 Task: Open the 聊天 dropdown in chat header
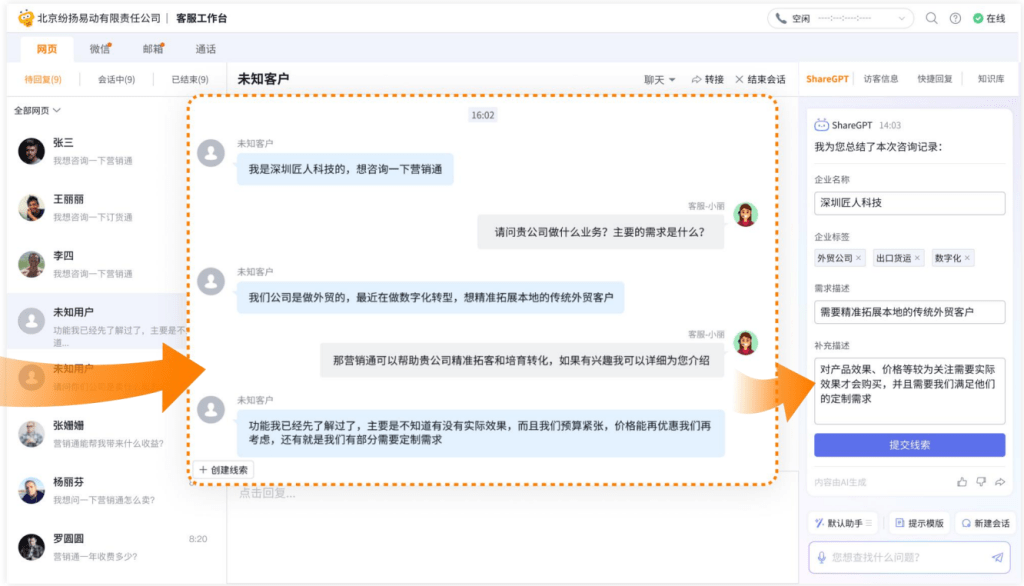tap(659, 79)
